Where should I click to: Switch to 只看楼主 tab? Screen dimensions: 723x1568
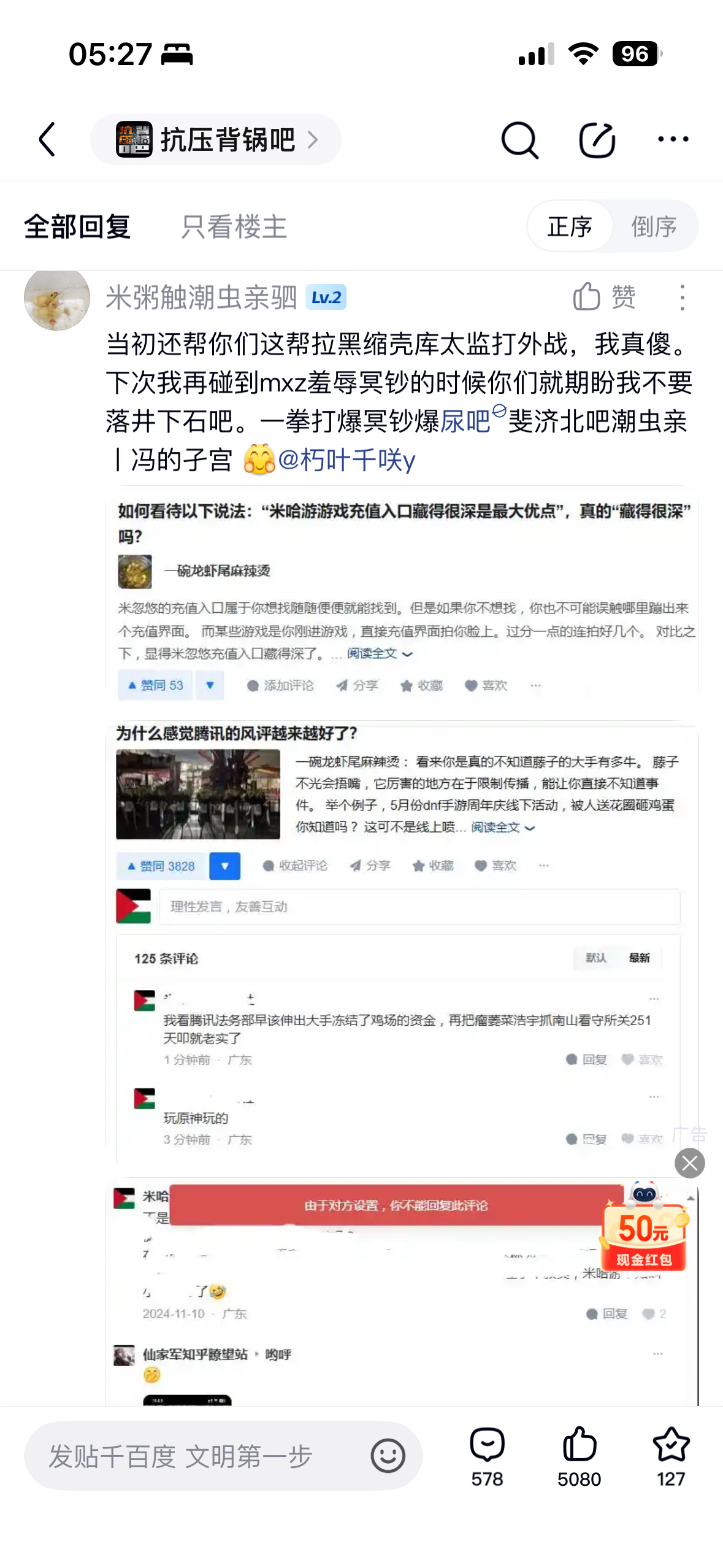[234, 226]
